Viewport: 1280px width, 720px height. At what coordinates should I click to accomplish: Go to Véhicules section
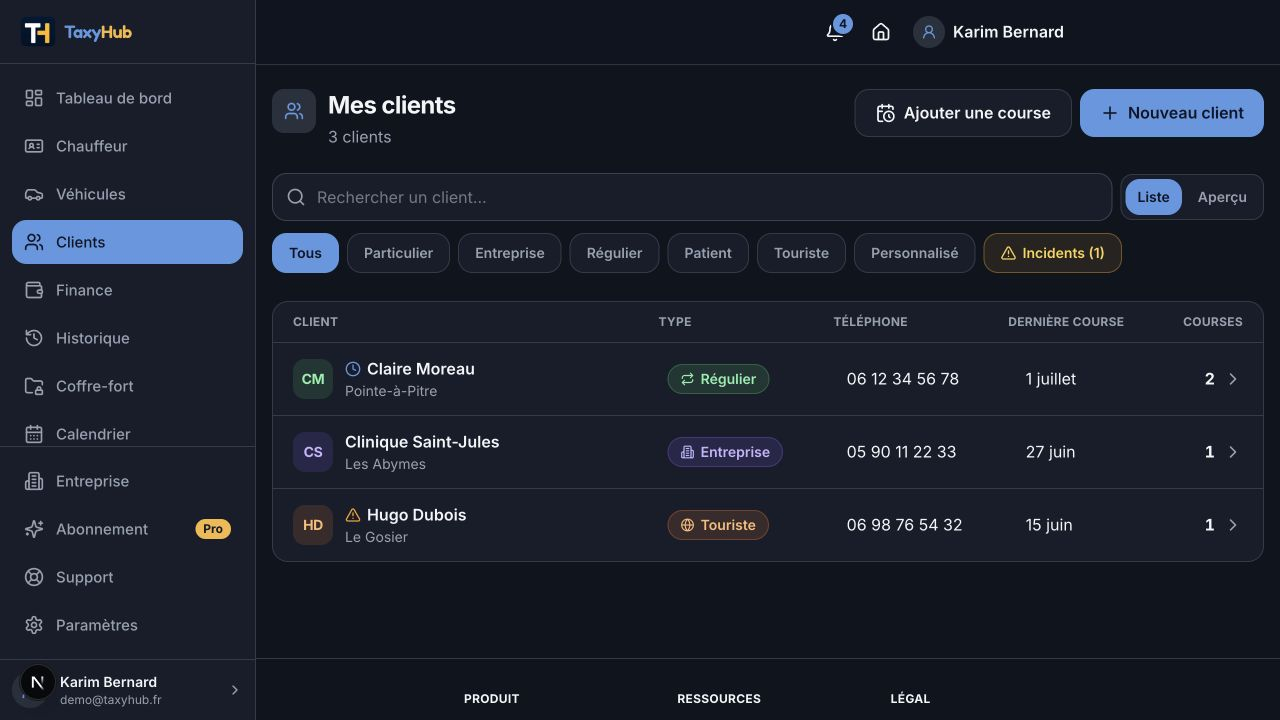click(x=127, y=194)
